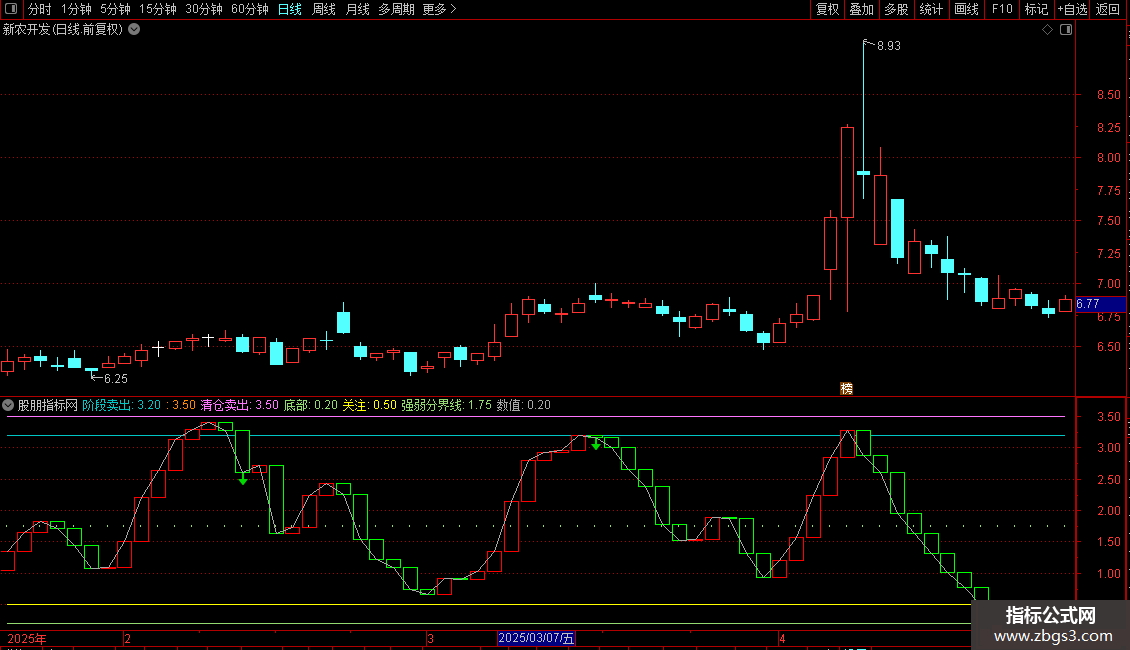Click 强弱分界线: 1.75 value
1130x650 pixels.
(447, 405)
